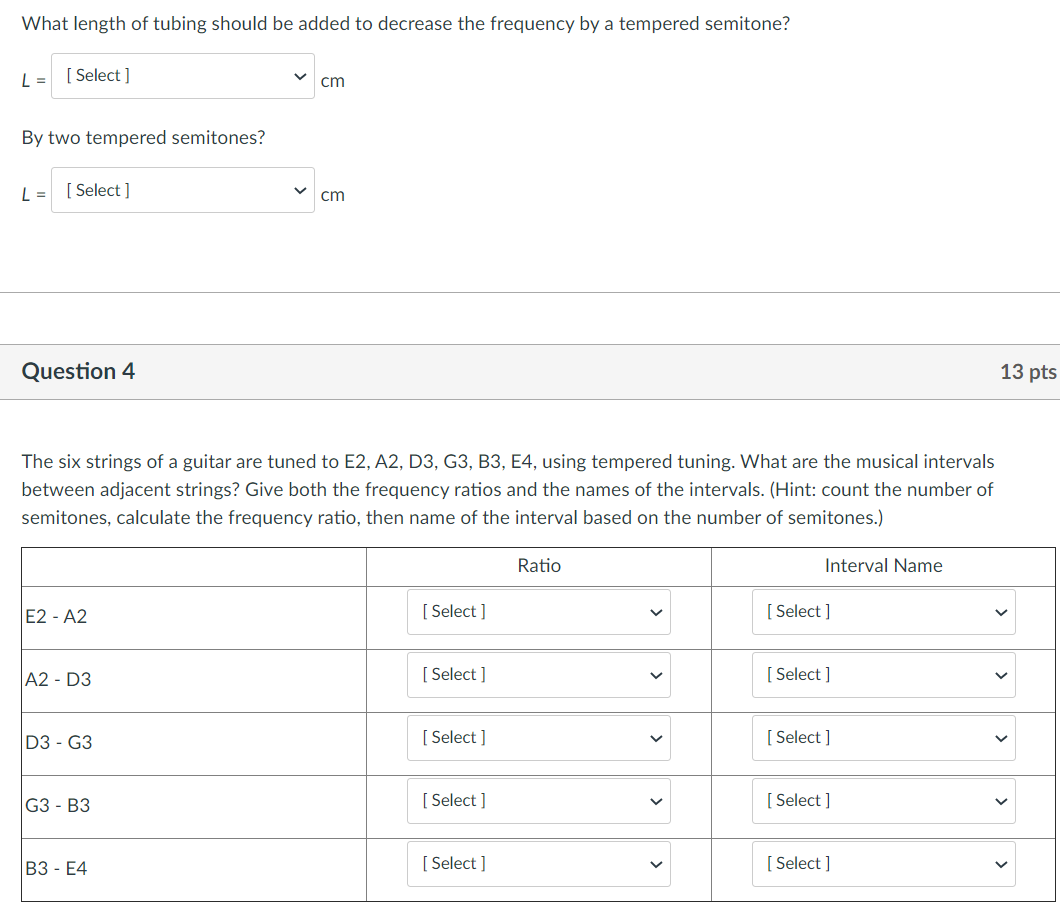Click chevron in B3 - E4 interval select
Viewport: 1060px width, 903px height.
[x=1001, y=865]
